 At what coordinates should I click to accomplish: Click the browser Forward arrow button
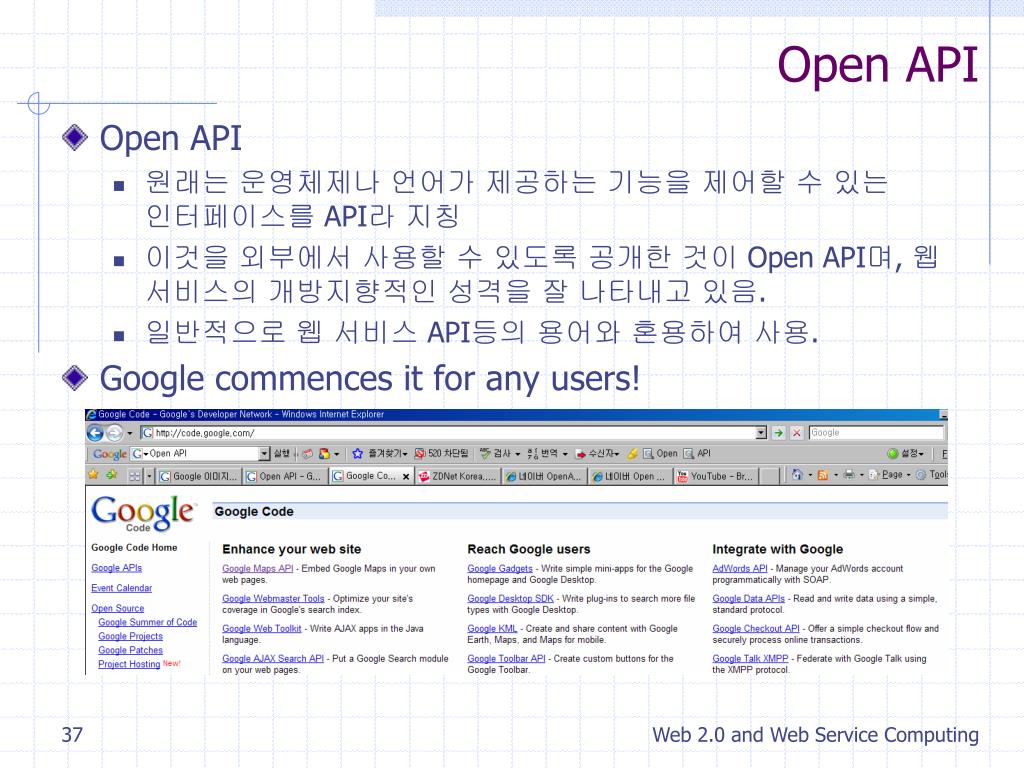(114, 433)
